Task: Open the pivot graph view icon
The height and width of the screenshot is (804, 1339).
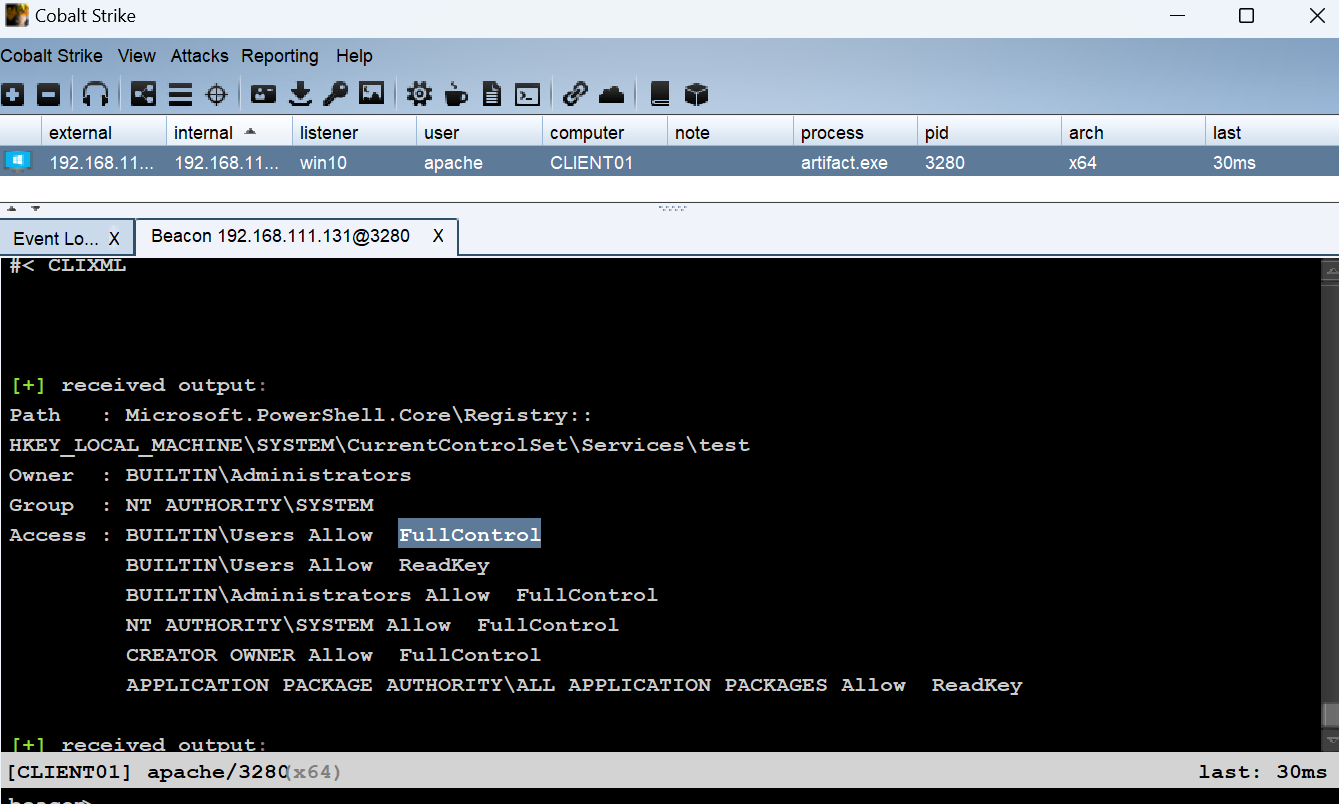Action: coord(144,94)
